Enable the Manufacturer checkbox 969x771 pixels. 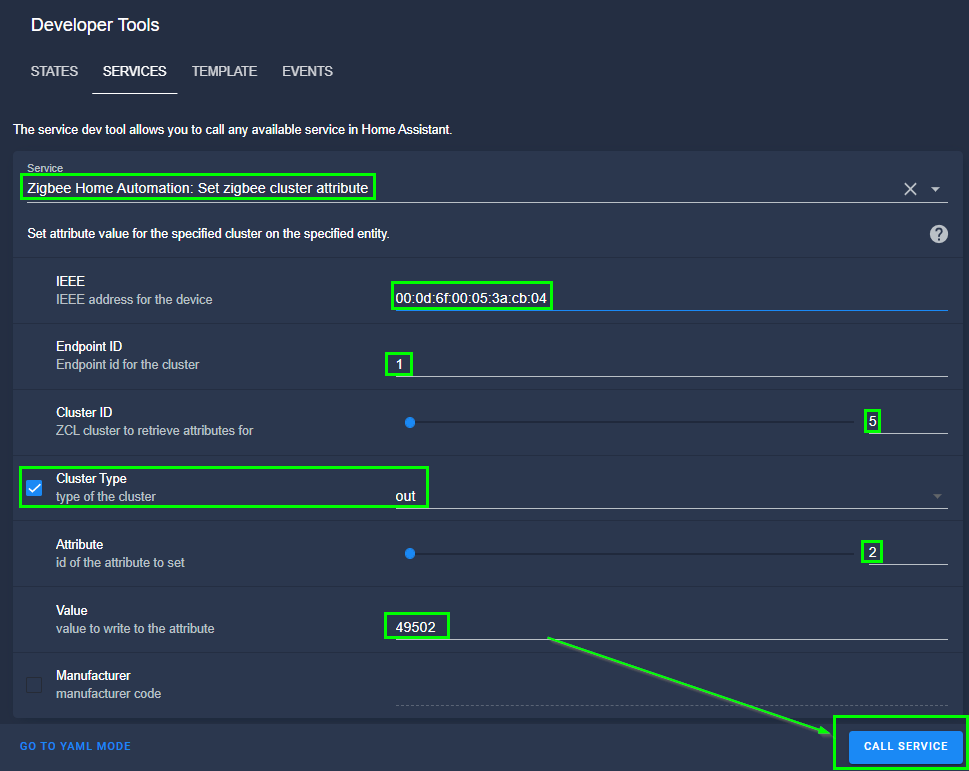(x=34, y=685)
